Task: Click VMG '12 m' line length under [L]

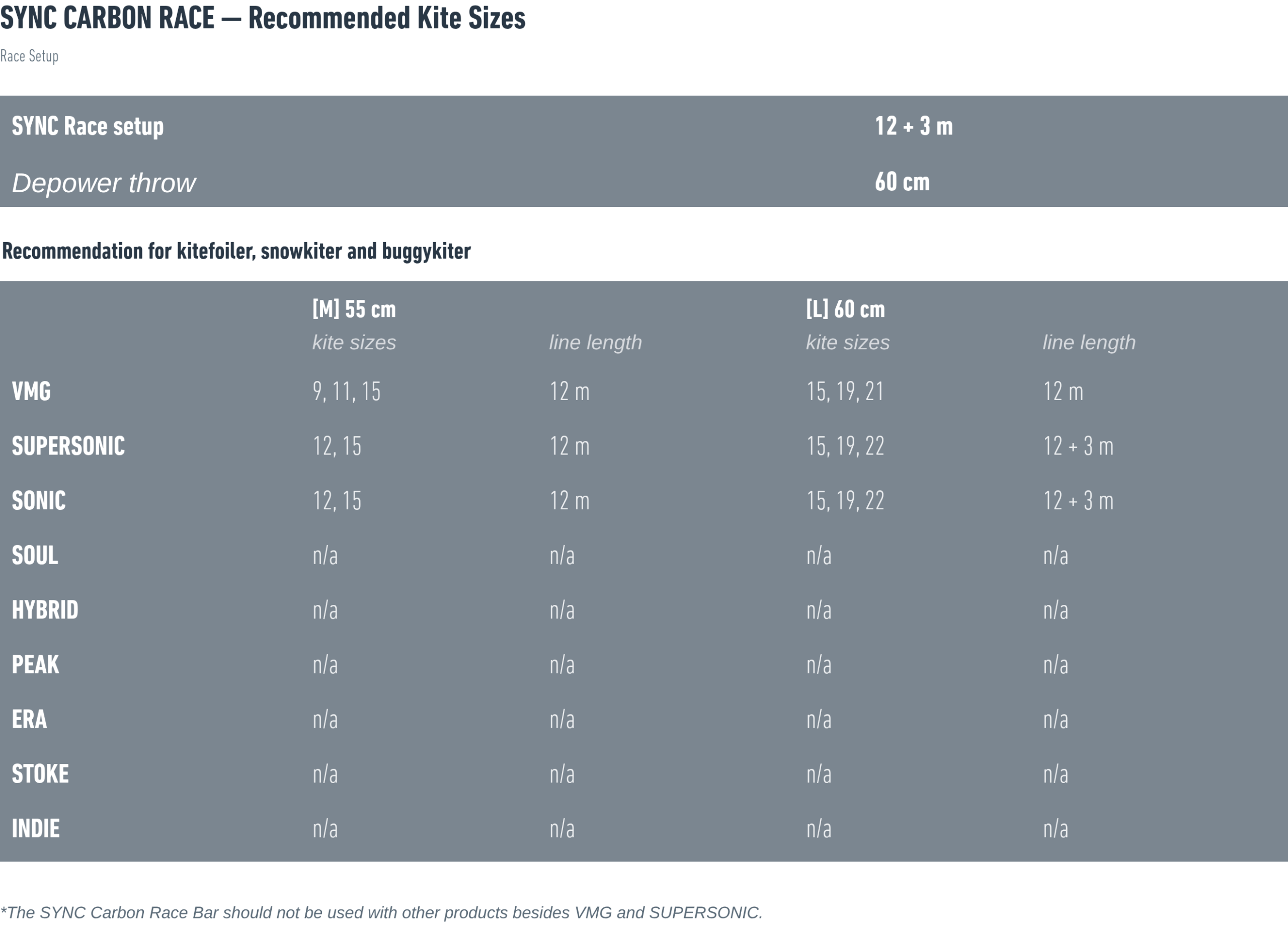Action: pyautogui.click(x=1063, y=392)
